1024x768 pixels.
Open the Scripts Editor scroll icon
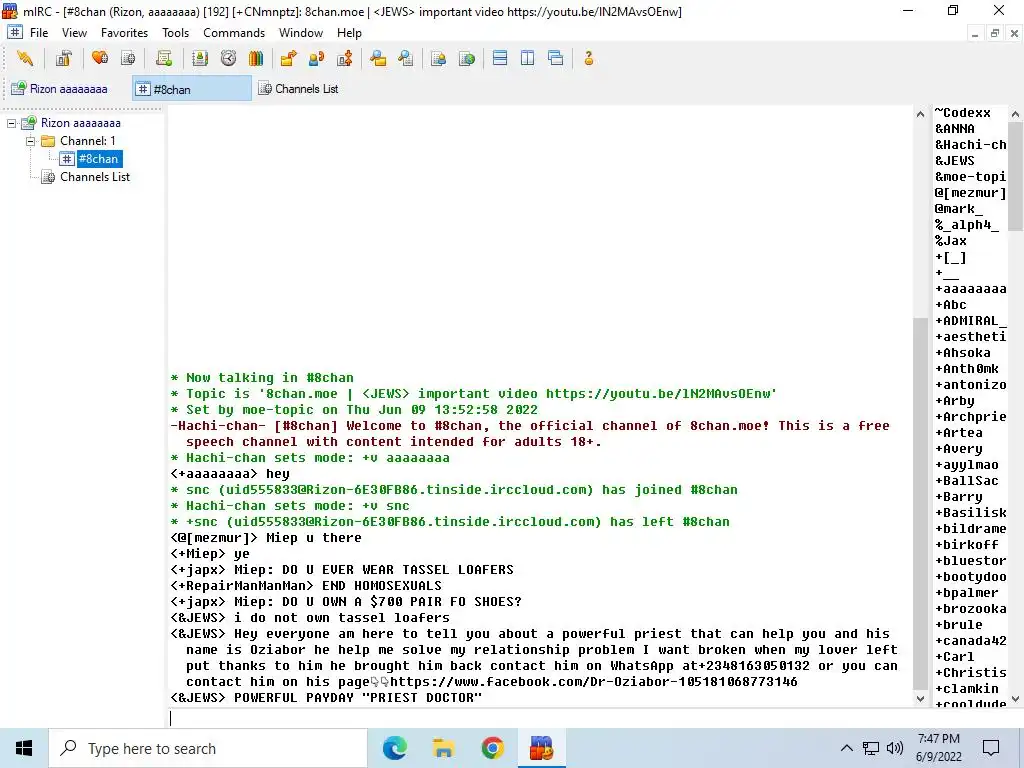coord(164,59)
